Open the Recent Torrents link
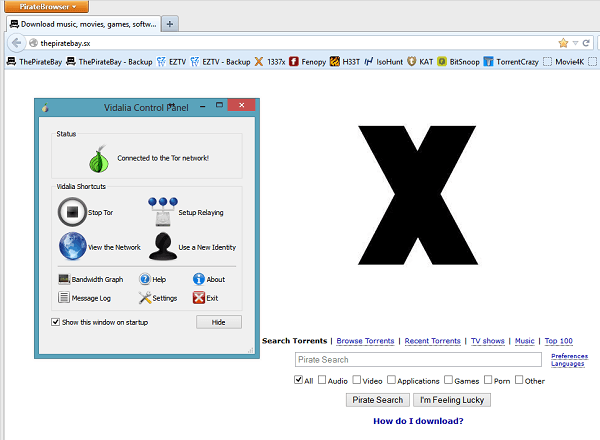Viewport: 600px width, 440px height. (432, 341)
